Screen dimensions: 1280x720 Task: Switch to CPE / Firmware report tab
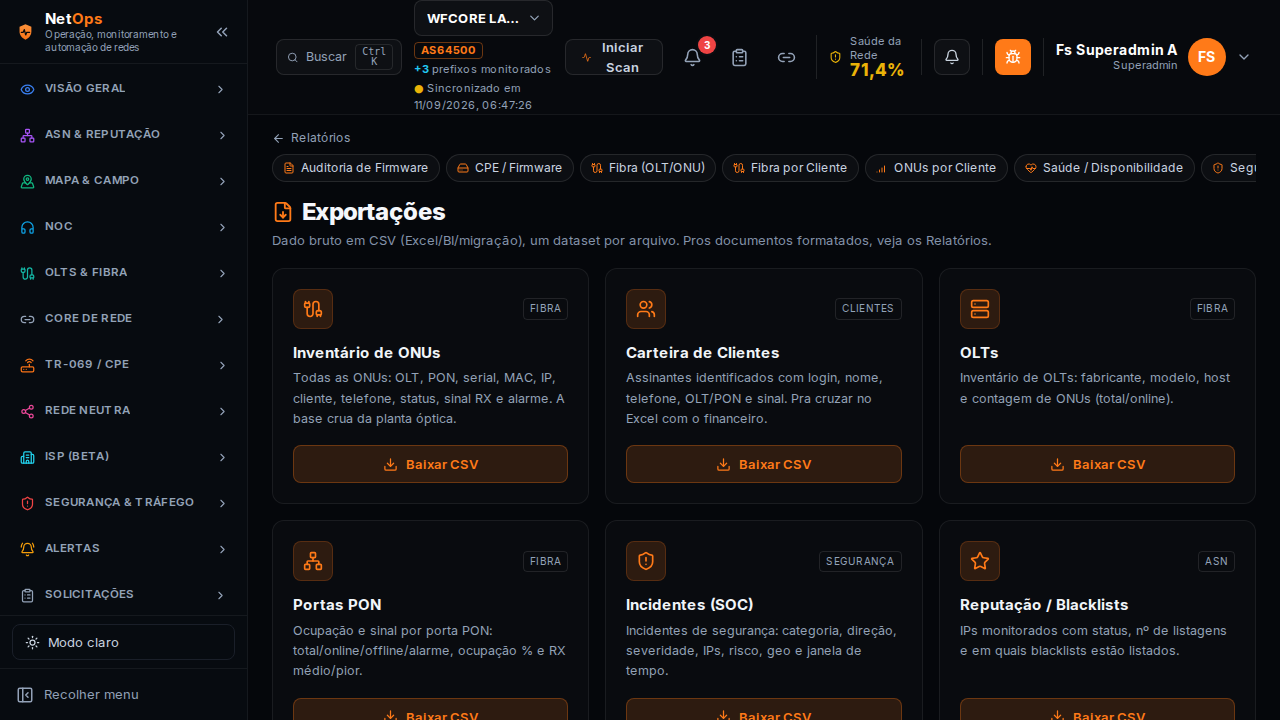510,168
